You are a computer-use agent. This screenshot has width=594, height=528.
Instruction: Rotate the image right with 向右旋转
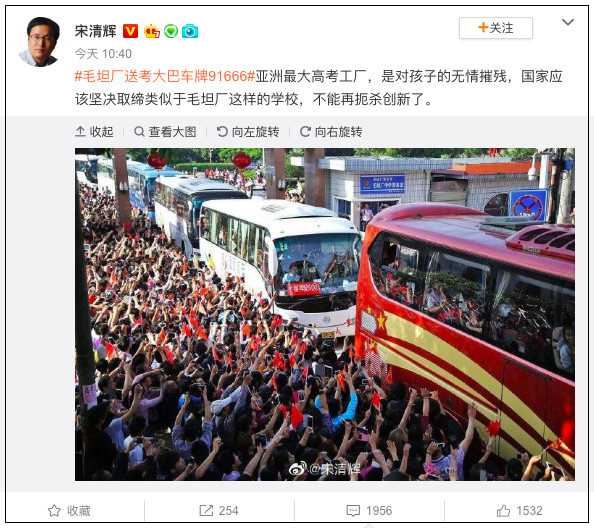click(x=331, y=131)
